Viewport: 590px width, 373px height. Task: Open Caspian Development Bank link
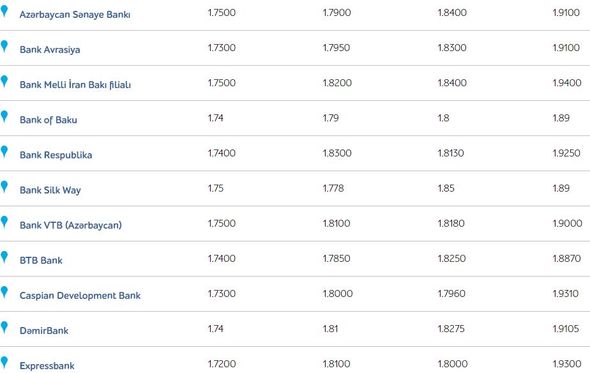tap(80, 295)
